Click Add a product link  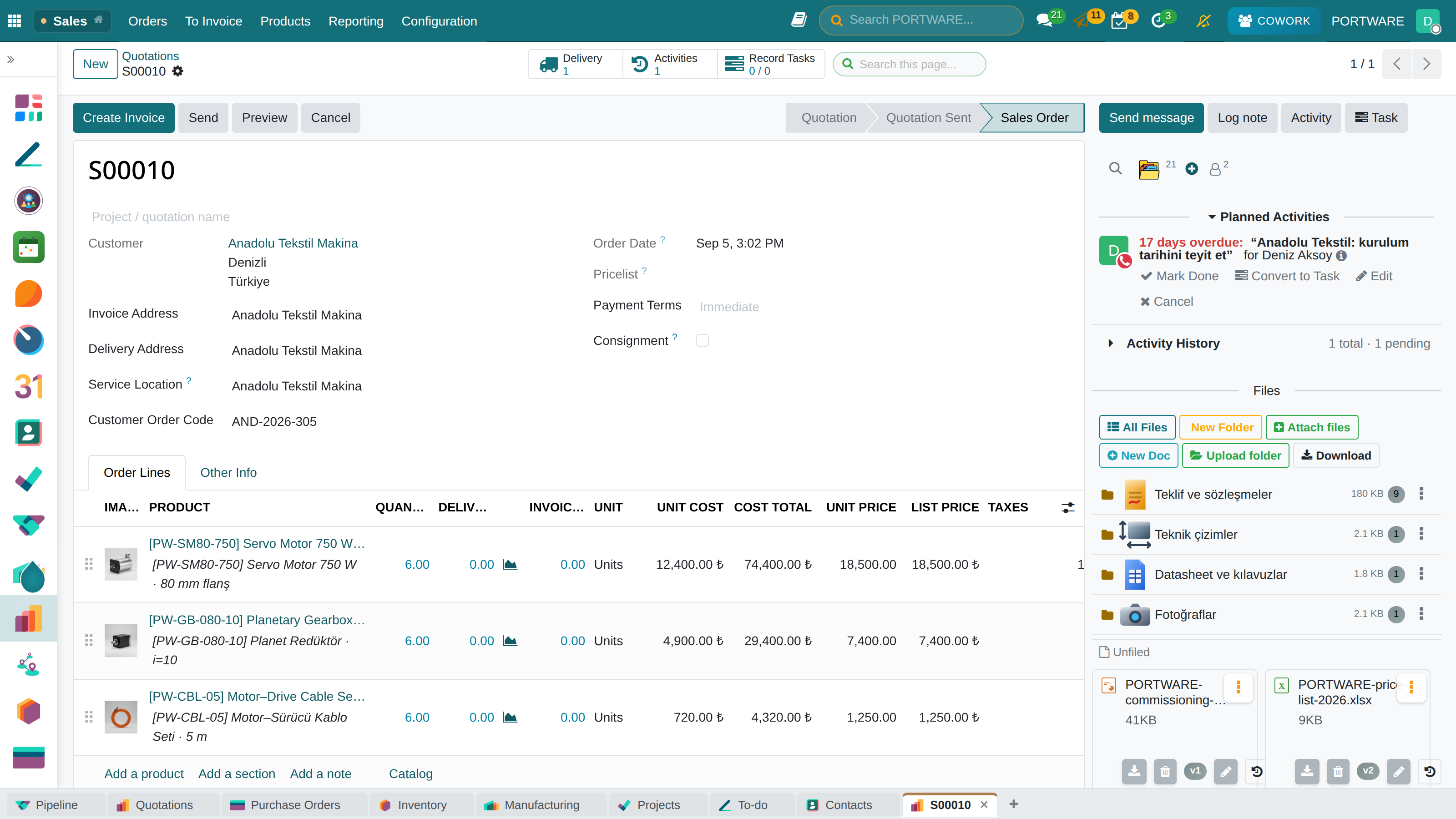(x=144, y=774)
